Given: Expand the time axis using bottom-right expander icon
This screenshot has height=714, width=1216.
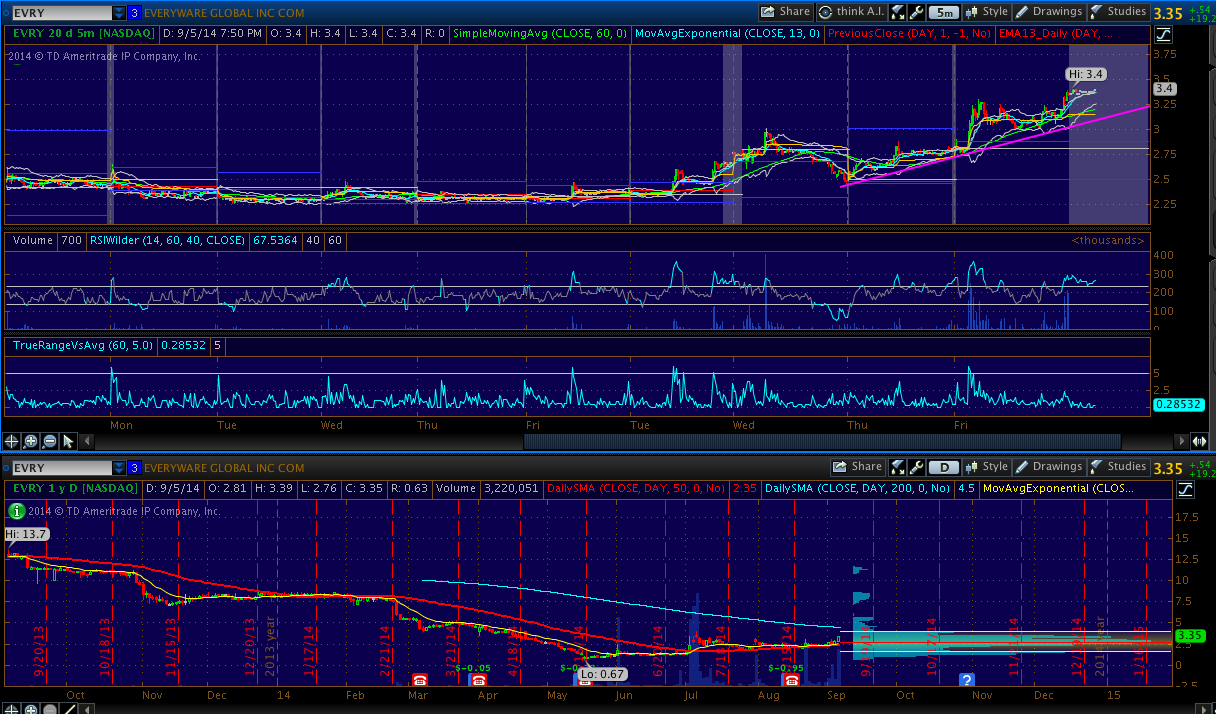Looking at the screenshot, I should coord(1198,441).
